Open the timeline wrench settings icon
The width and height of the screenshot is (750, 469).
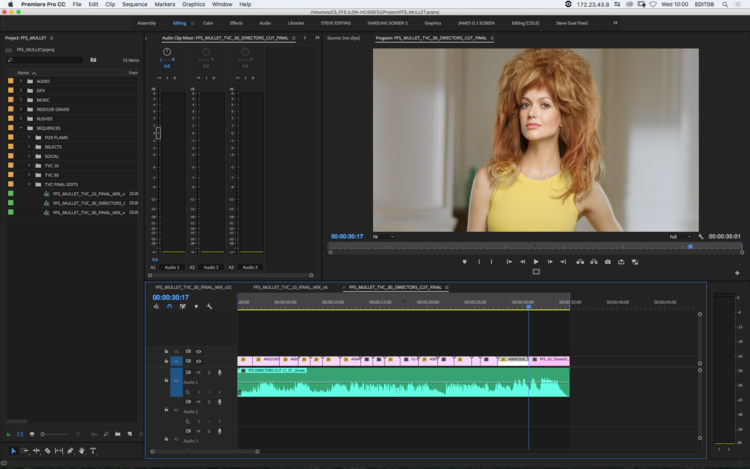(x=209, y=307)
